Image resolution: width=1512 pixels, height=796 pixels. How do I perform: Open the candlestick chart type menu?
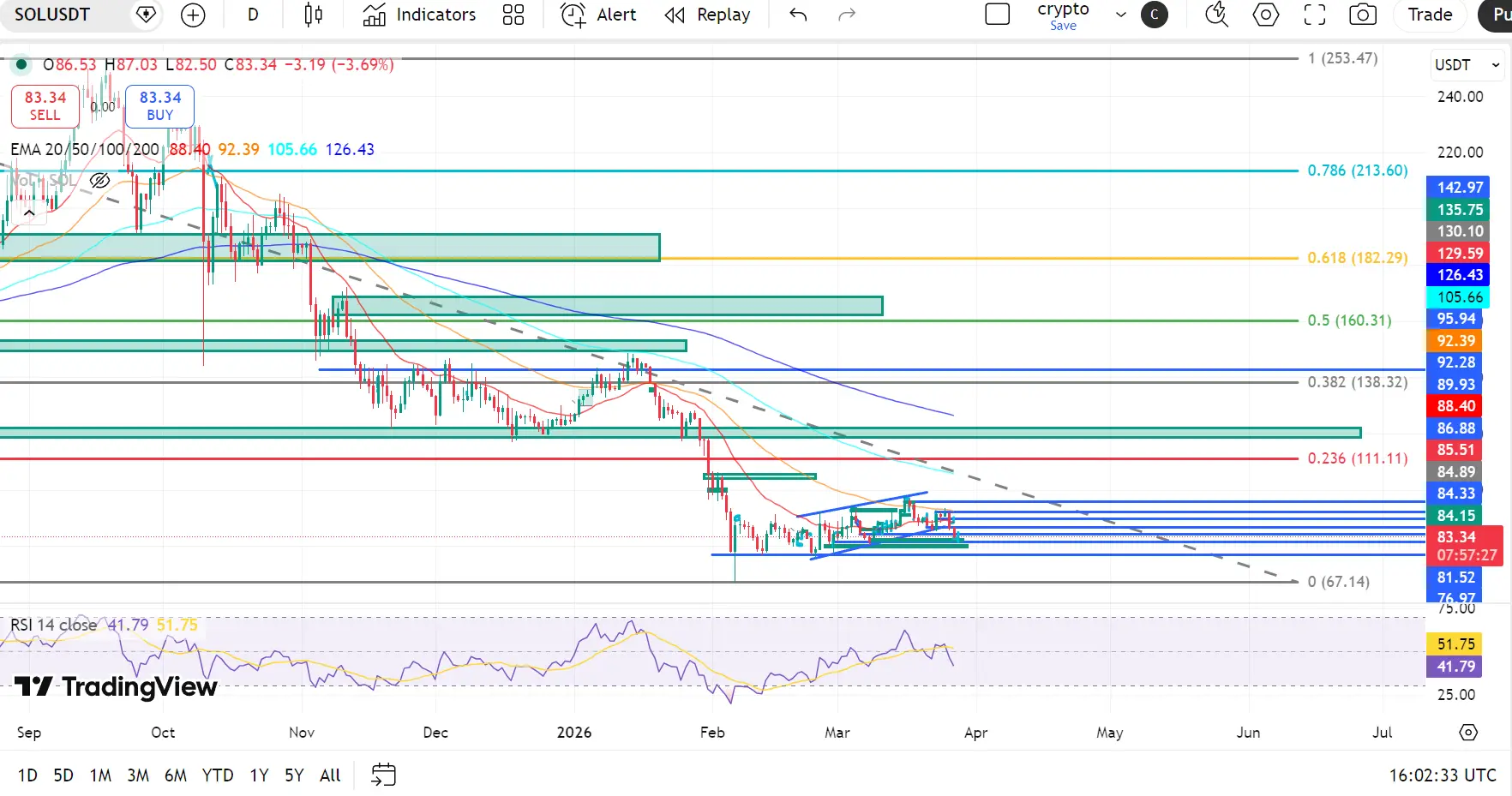[314, 15]
